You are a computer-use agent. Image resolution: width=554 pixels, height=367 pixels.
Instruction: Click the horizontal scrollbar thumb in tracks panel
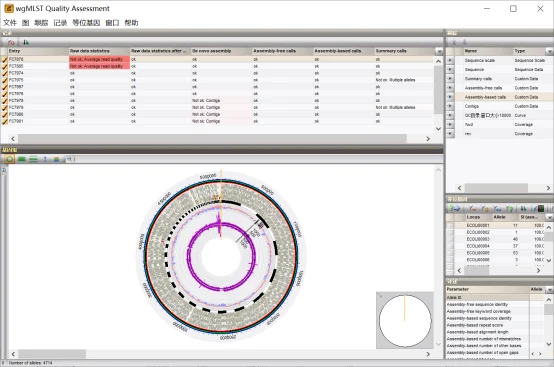point(496,188)
